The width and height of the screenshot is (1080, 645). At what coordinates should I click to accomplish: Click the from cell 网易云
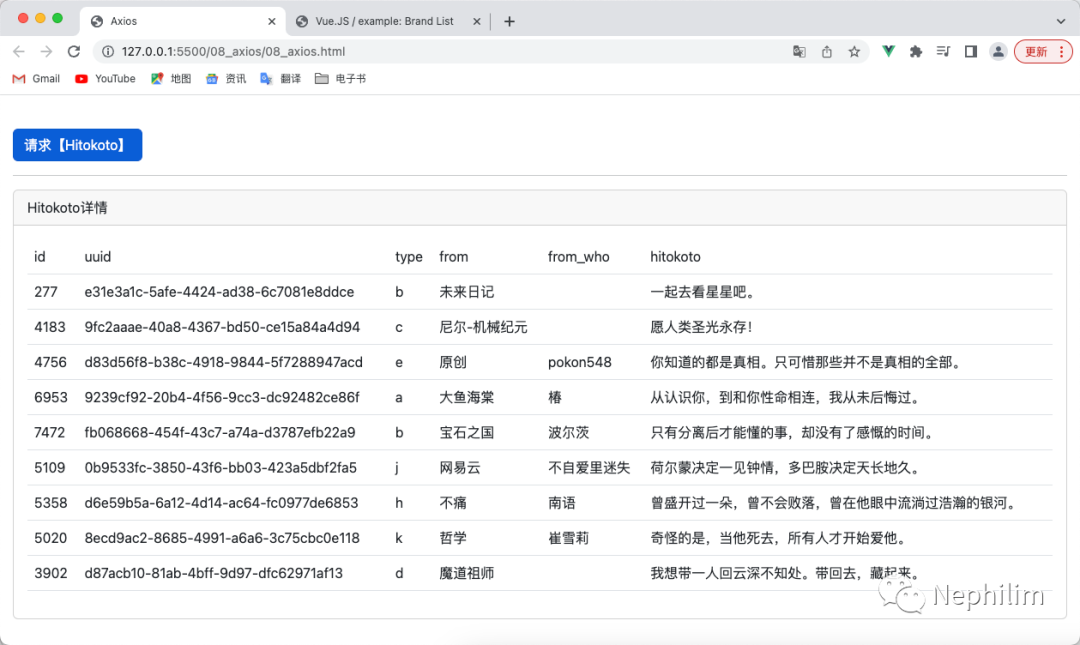(x=459, y=468)
